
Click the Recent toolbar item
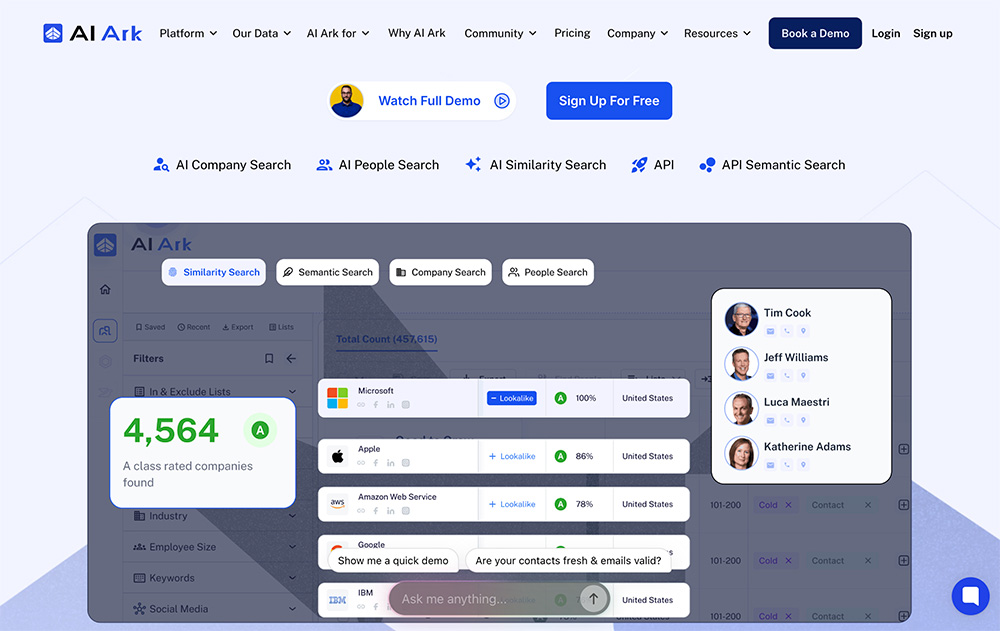pos(194,327)
